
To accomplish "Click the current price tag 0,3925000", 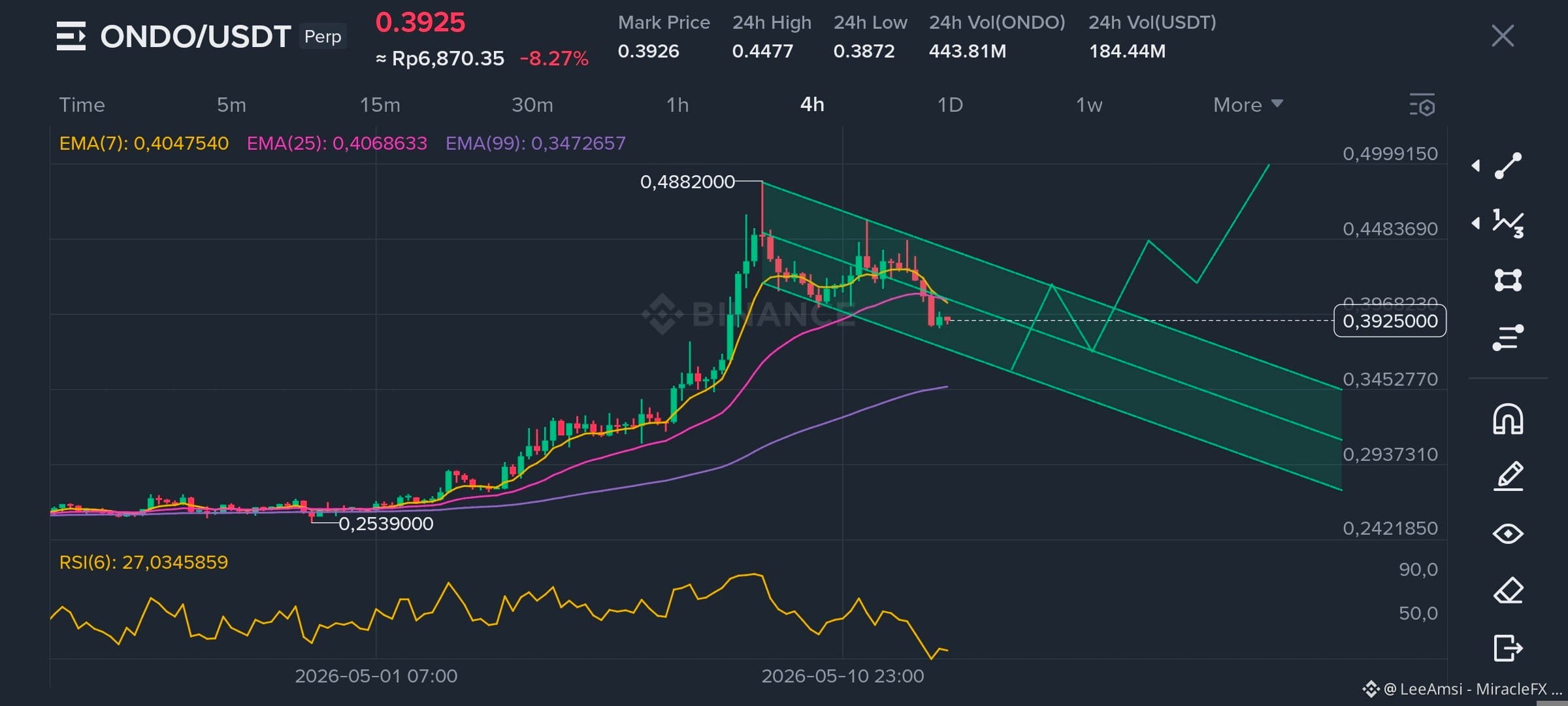I will [1390, 321].
